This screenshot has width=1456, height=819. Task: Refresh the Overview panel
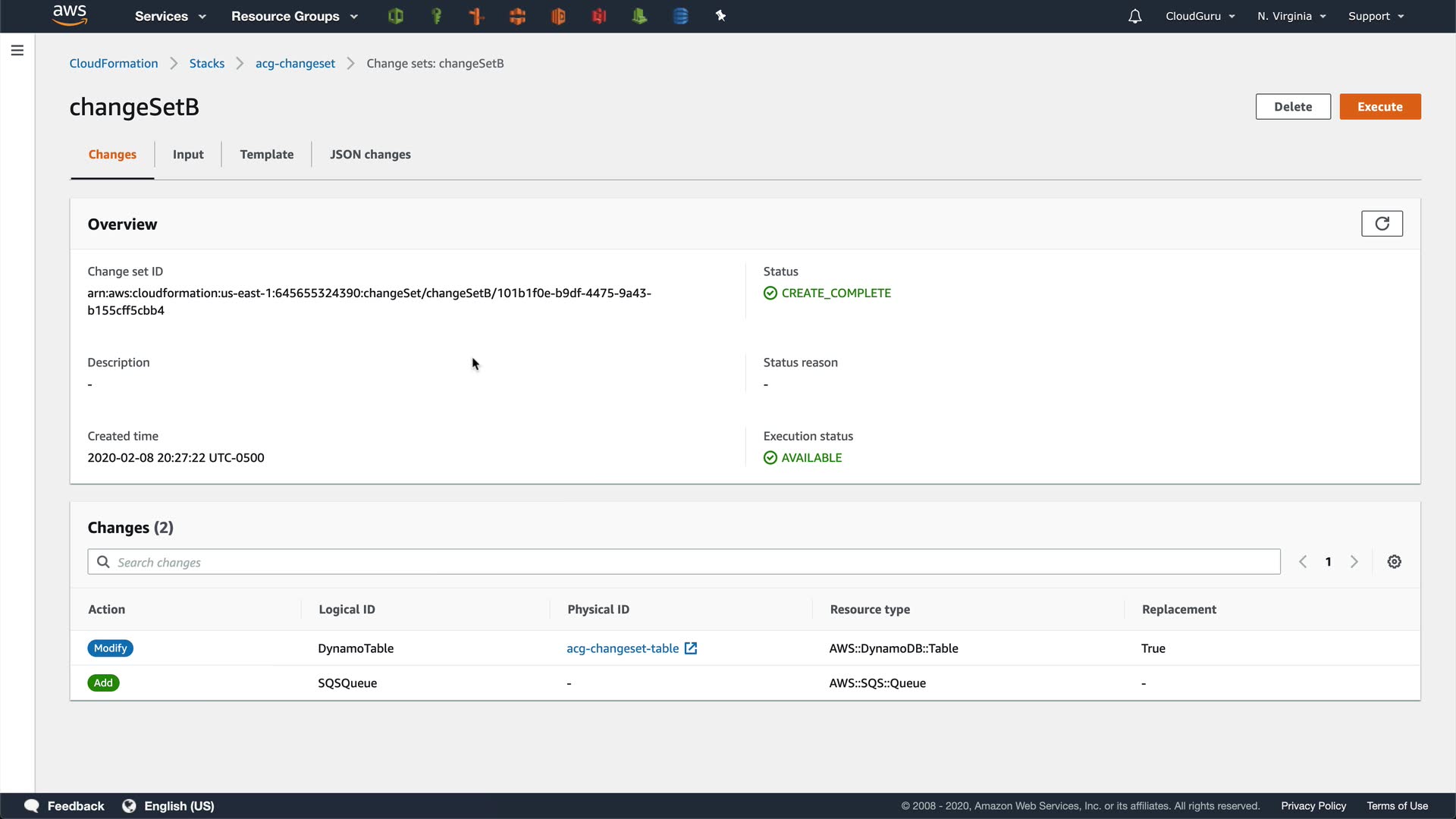(1381, 224)
